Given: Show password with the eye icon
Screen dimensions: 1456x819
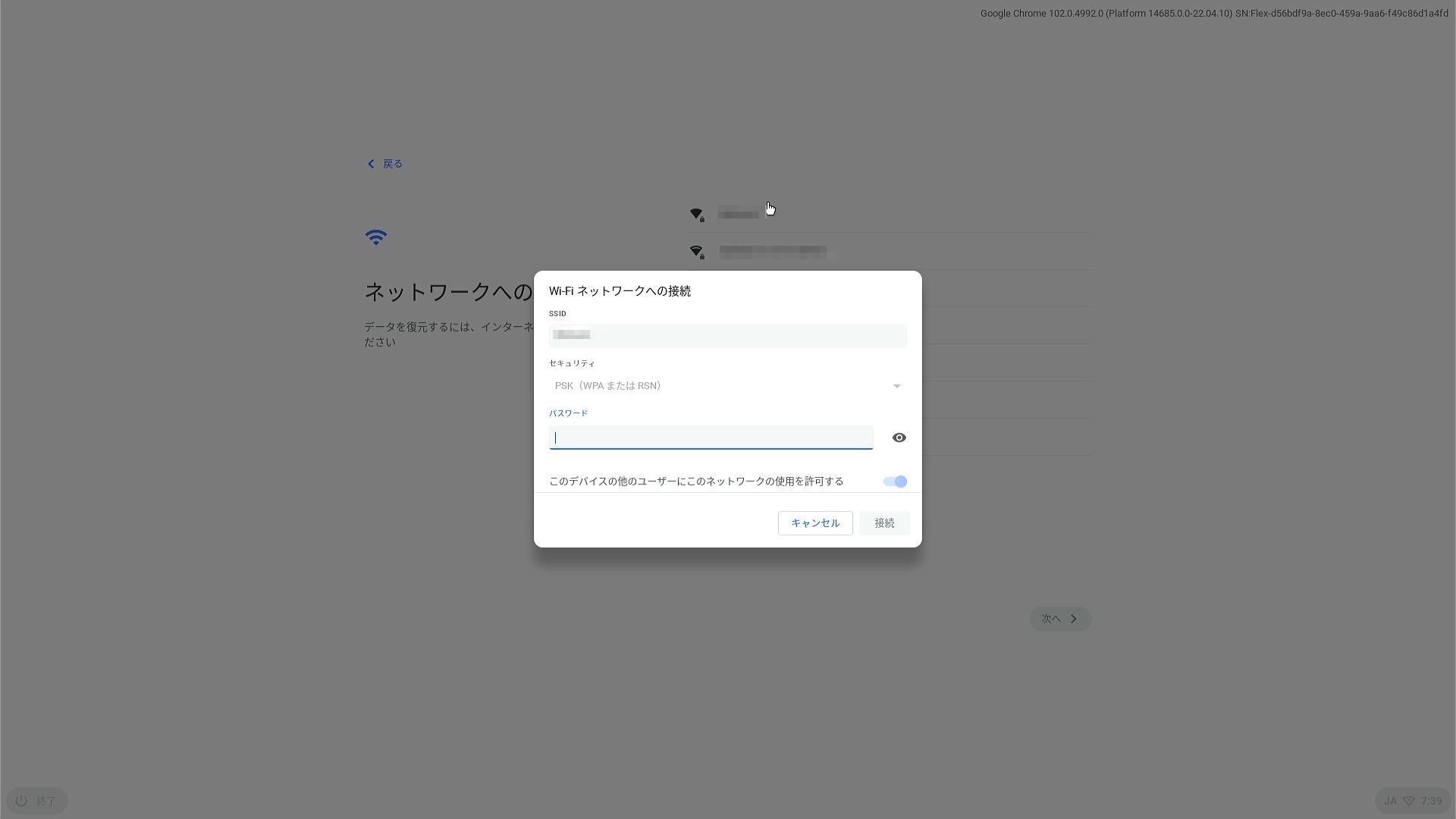Looking at the screenshot, I should click(x=899, y=438).
